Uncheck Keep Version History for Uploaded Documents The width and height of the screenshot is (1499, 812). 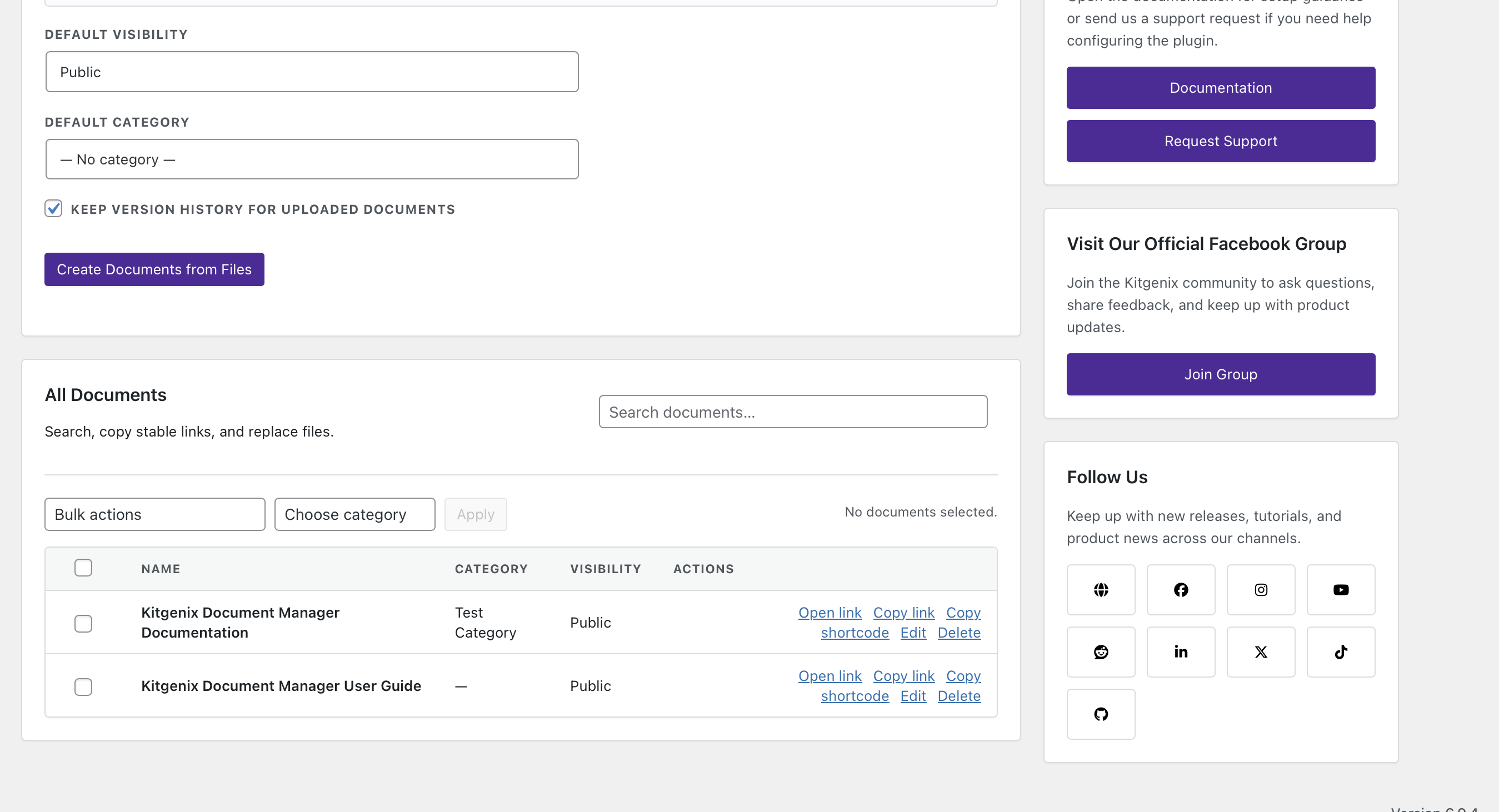tap(53, 209)
